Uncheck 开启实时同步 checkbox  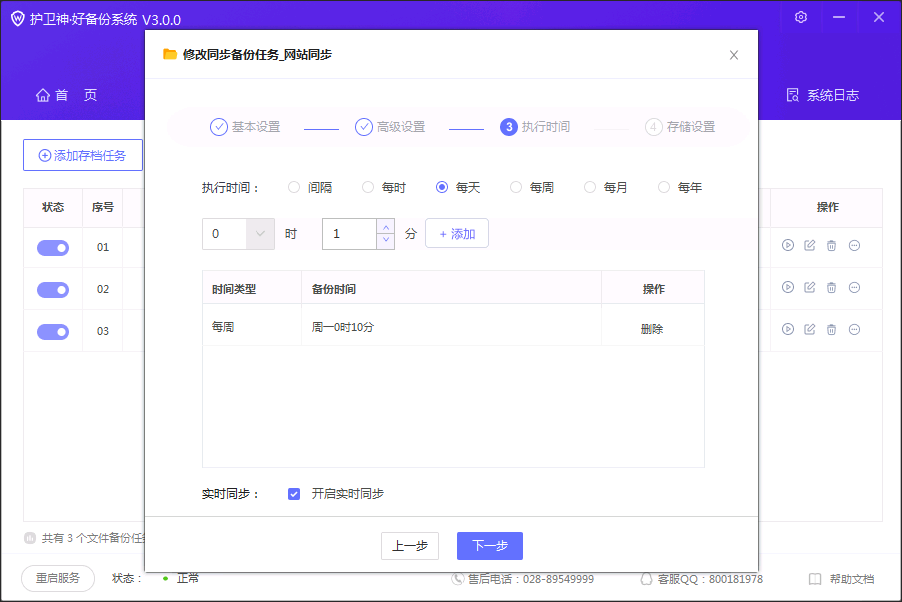[x=294, y=494]
